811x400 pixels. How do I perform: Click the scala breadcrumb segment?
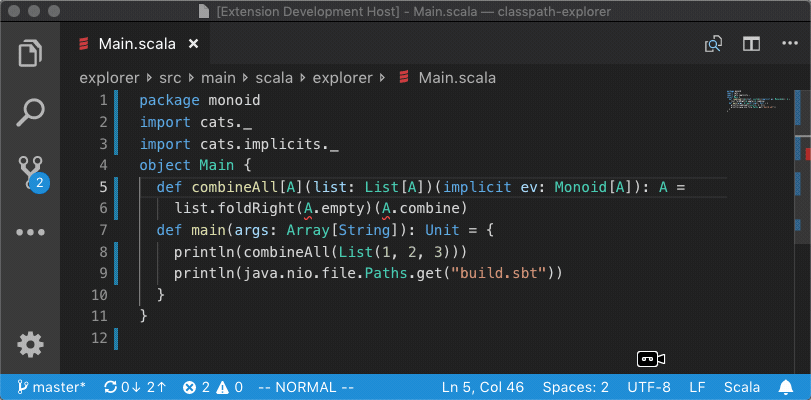point(274,78)
